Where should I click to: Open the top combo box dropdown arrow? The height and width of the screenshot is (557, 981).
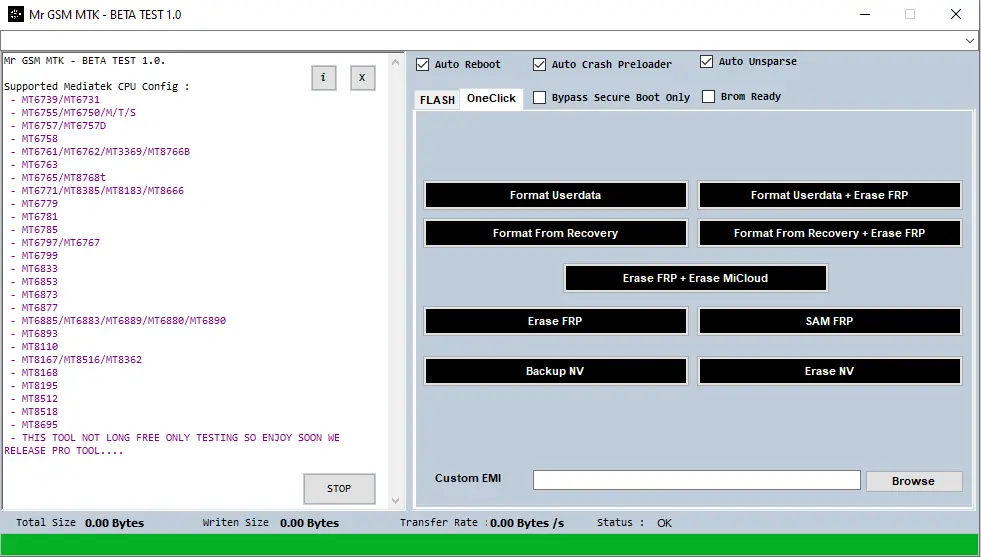[969, 41]
